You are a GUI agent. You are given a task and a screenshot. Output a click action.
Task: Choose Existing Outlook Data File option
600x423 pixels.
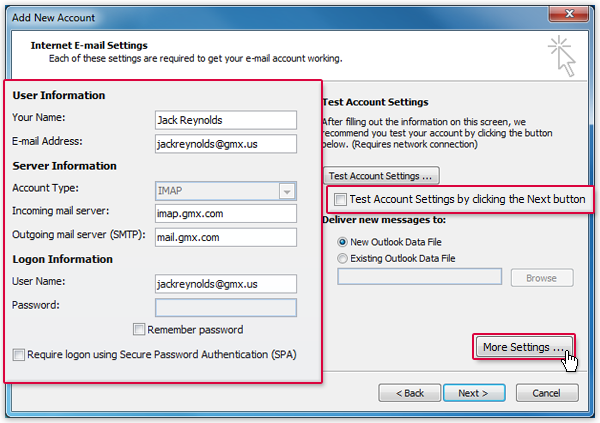344,258
